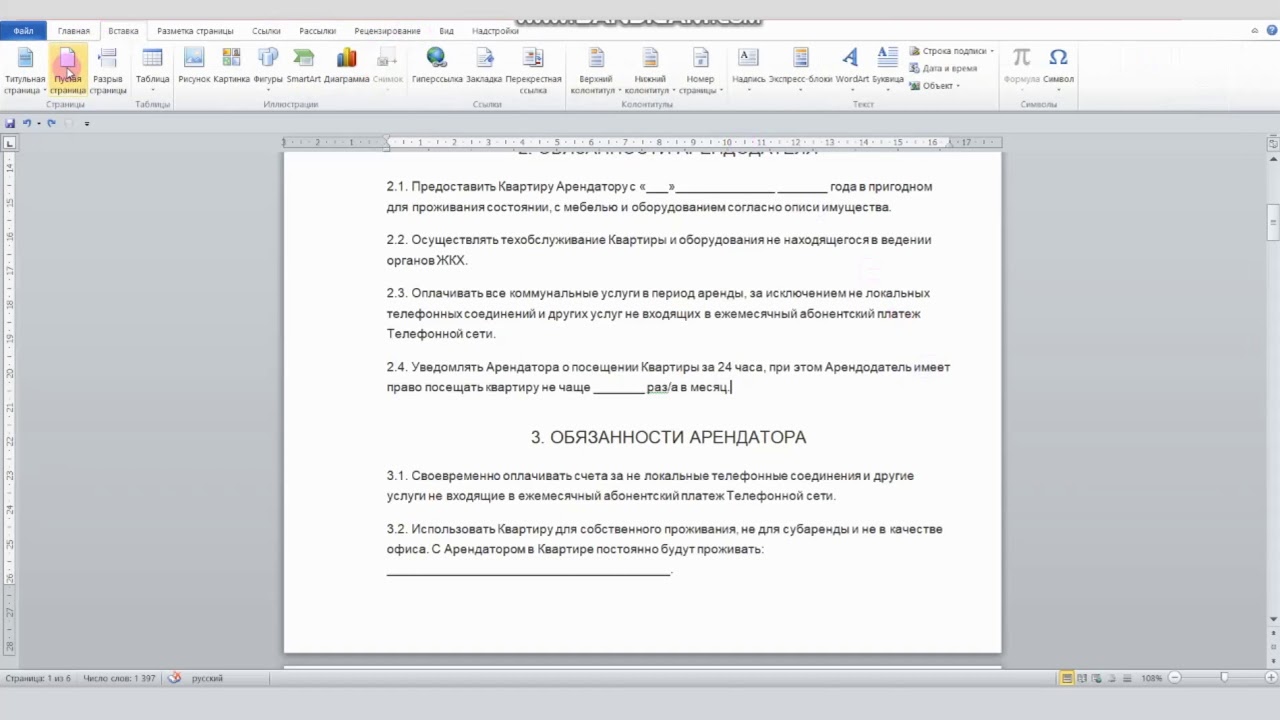
Task: Open the Footer (Нижний колонтитул) dropdown
Action: 650,70
